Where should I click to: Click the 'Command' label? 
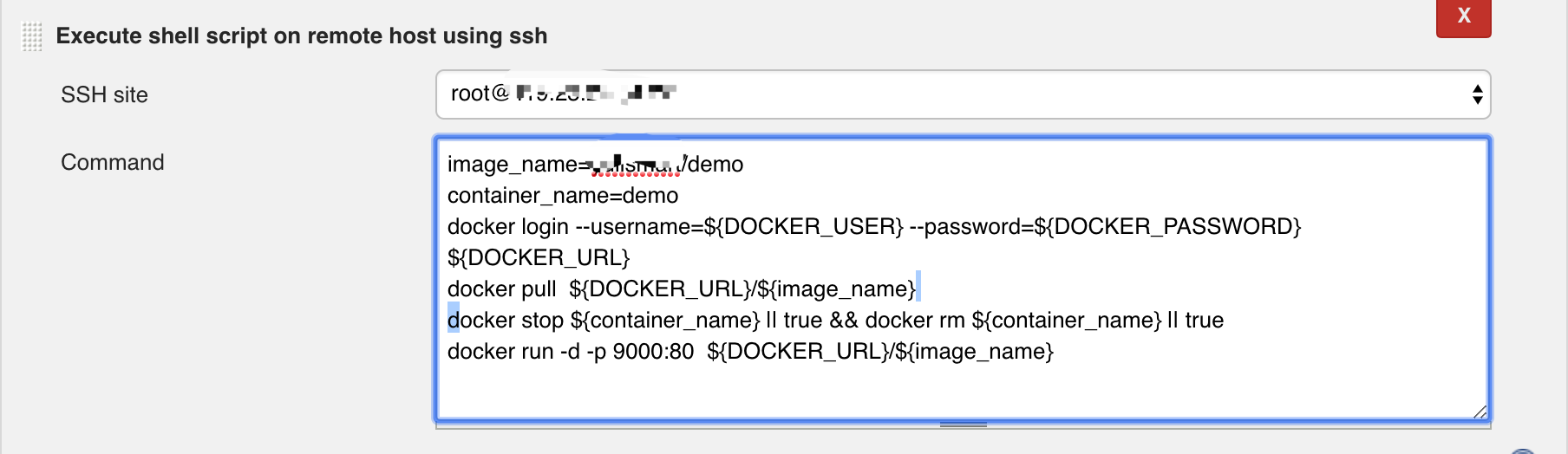[112, 163]
